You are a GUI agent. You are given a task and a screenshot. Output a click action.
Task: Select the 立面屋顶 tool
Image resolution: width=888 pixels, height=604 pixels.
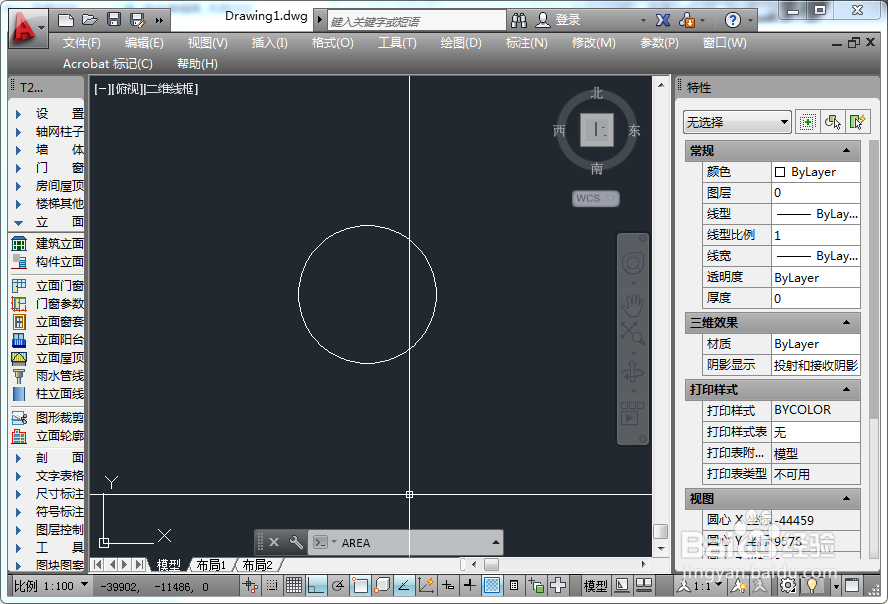48,358
